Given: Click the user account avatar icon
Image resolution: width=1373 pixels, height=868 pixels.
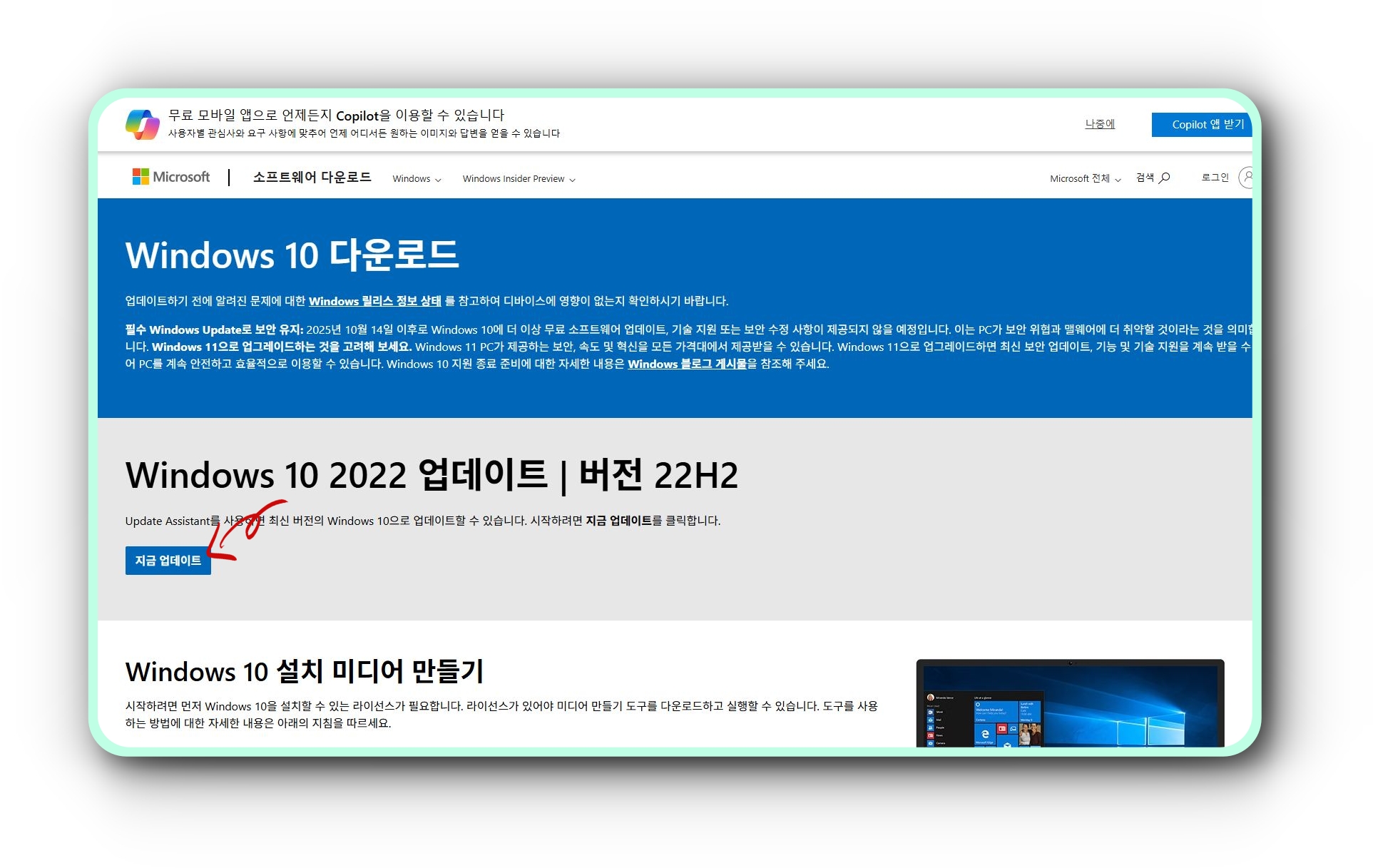Looking at the screenshot, I should click(x=1246, y=177).
